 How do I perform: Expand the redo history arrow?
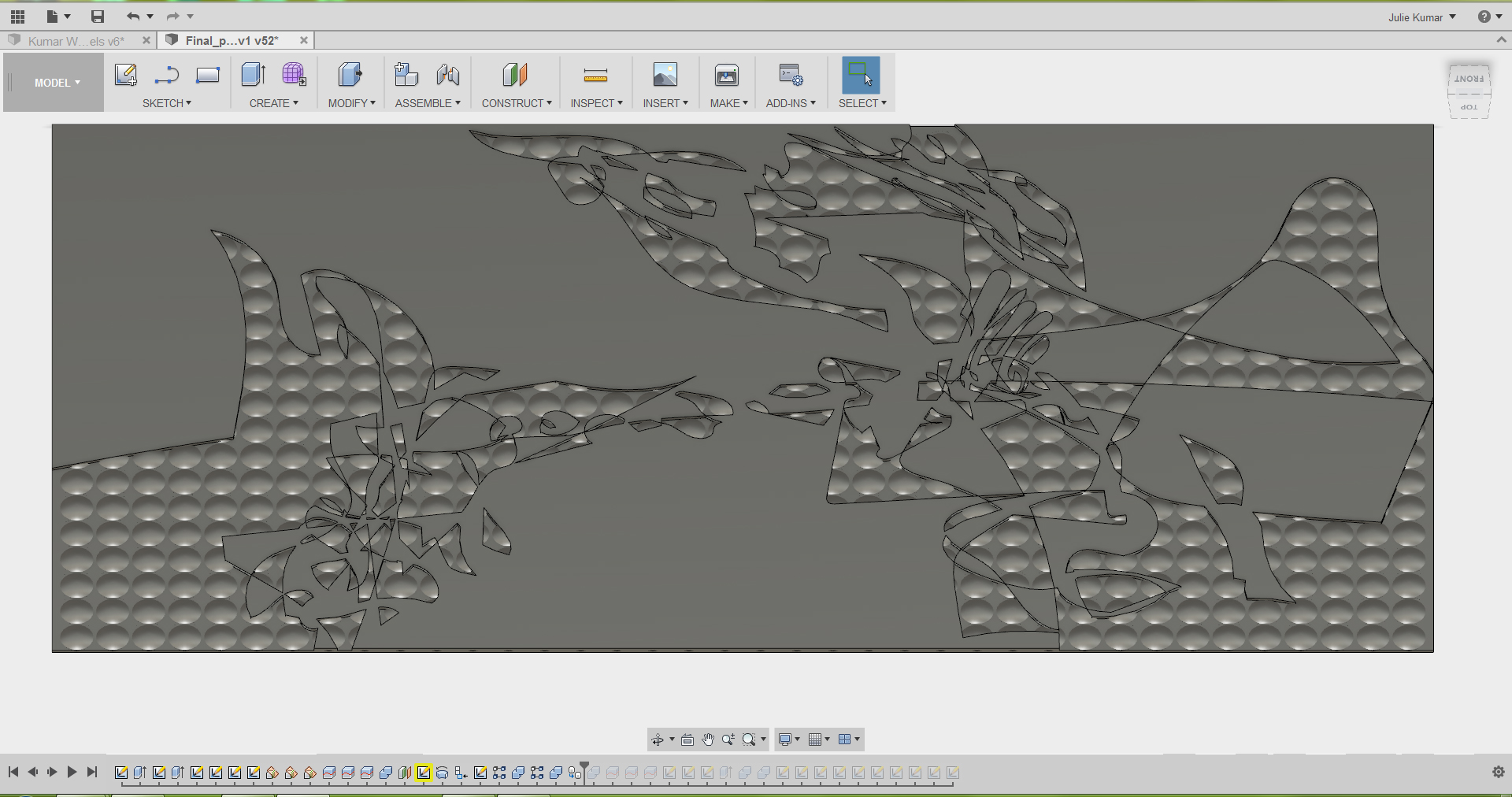point(190,17)
